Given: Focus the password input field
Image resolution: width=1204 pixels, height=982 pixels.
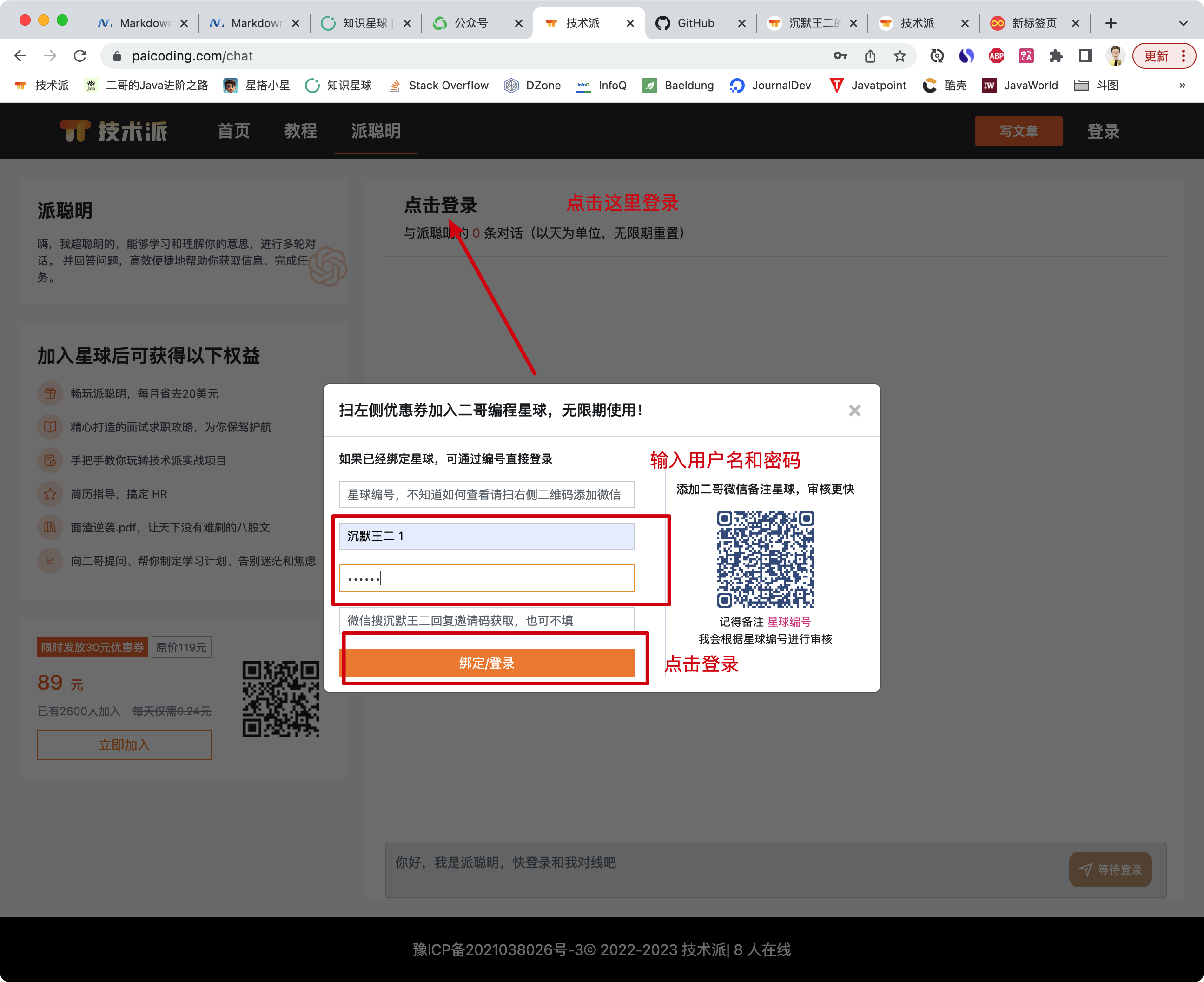Looking at the screenshot, I should pyautogui.click(x=486, y=578).
